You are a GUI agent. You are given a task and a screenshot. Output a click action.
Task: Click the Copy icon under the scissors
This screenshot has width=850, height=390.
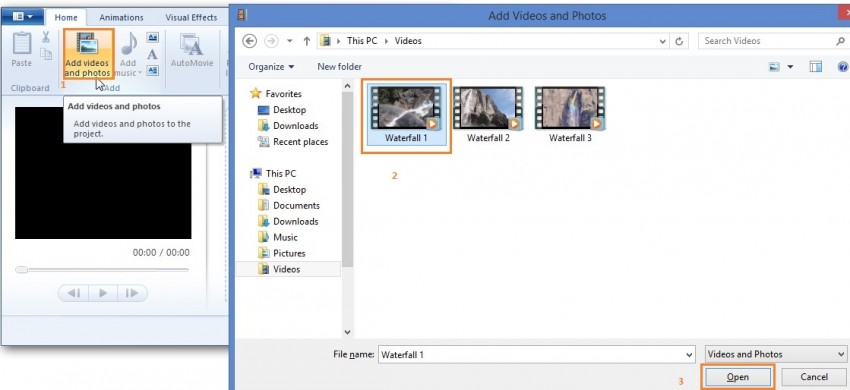(x=46, y=53)
